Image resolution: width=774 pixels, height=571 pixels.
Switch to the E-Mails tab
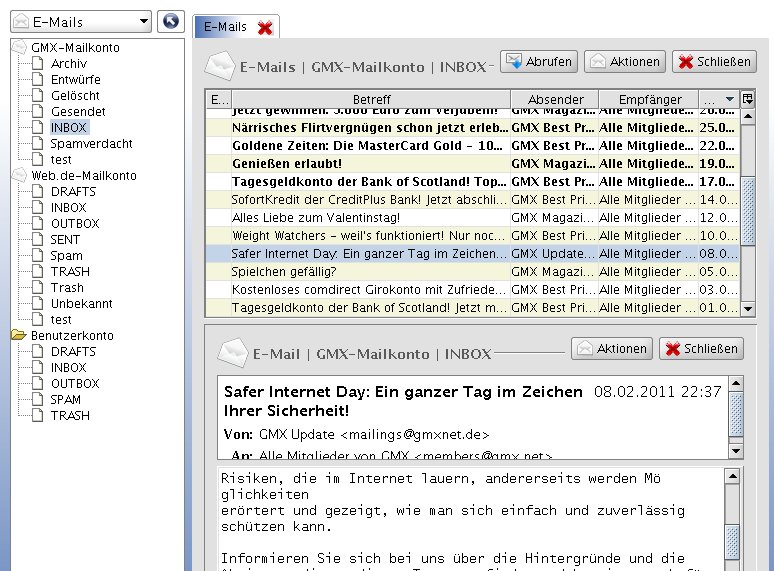tap(225, 27)
